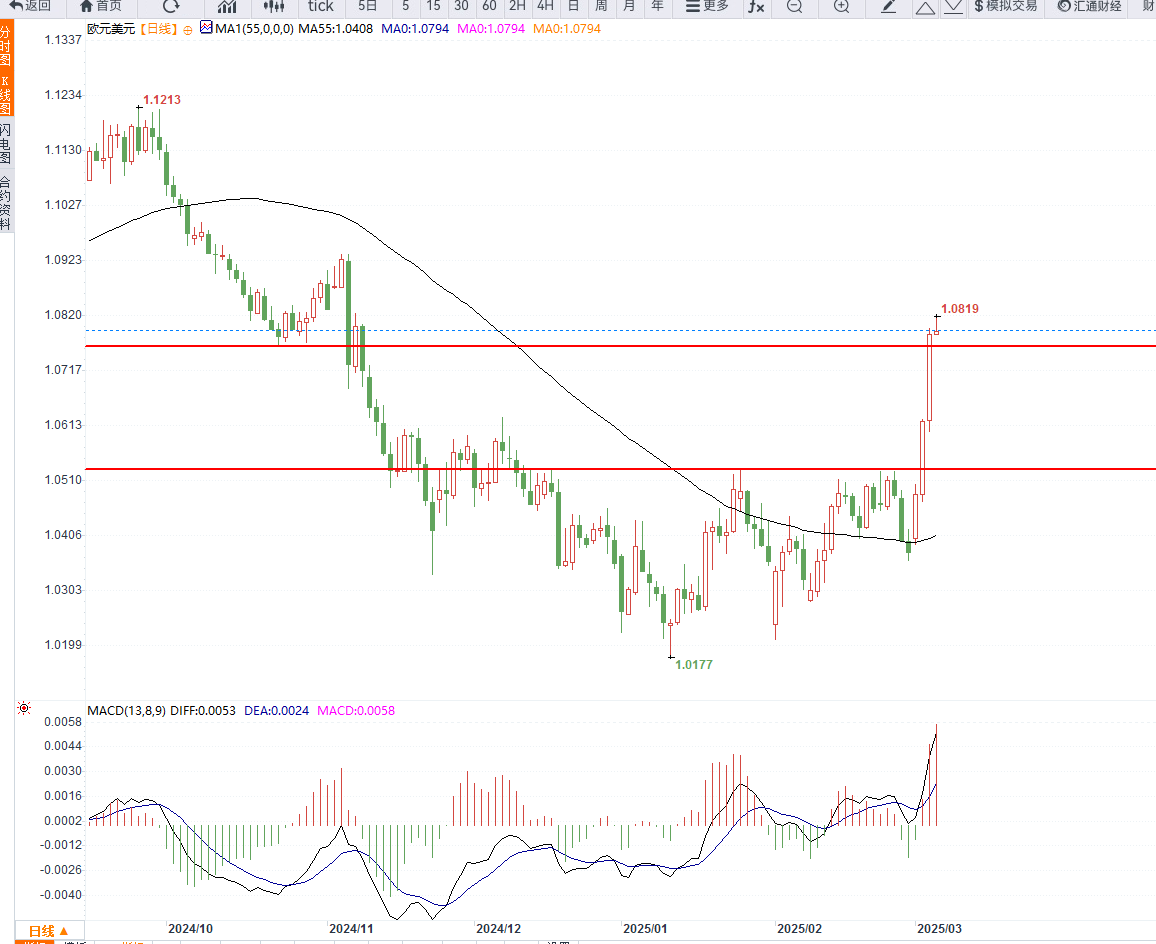Select the 2H timeframe
Screen dimensions: 1156x944
(518, 7)
